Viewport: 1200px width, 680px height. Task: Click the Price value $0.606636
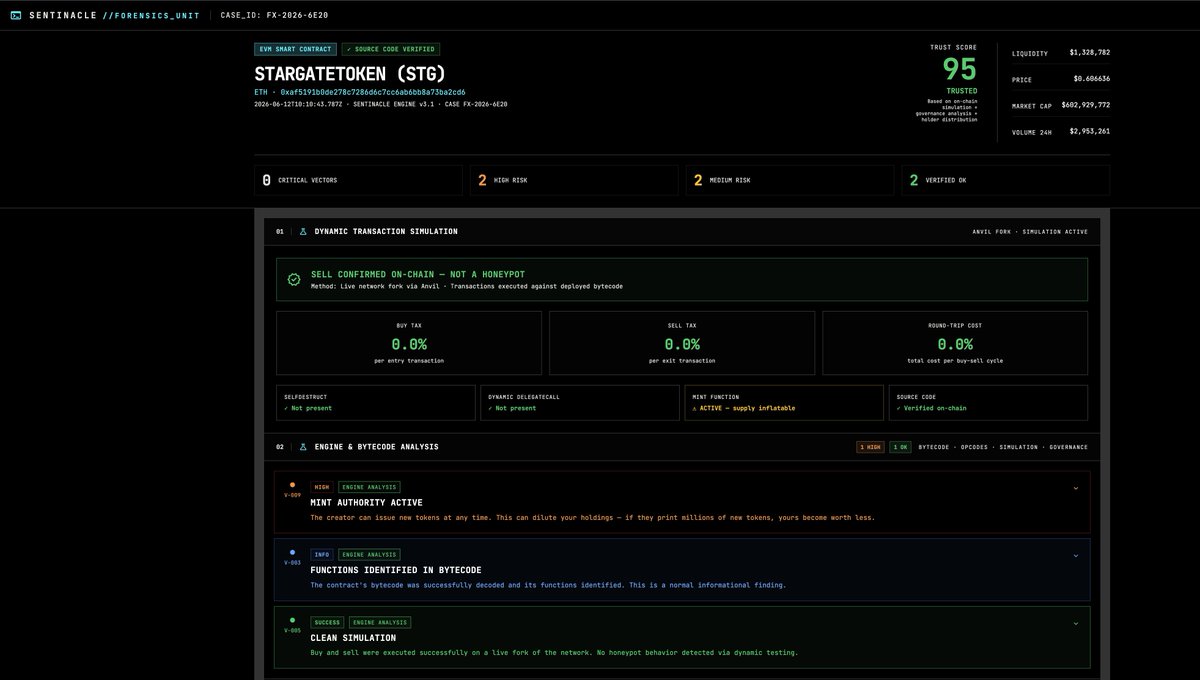pos(1091,78)
